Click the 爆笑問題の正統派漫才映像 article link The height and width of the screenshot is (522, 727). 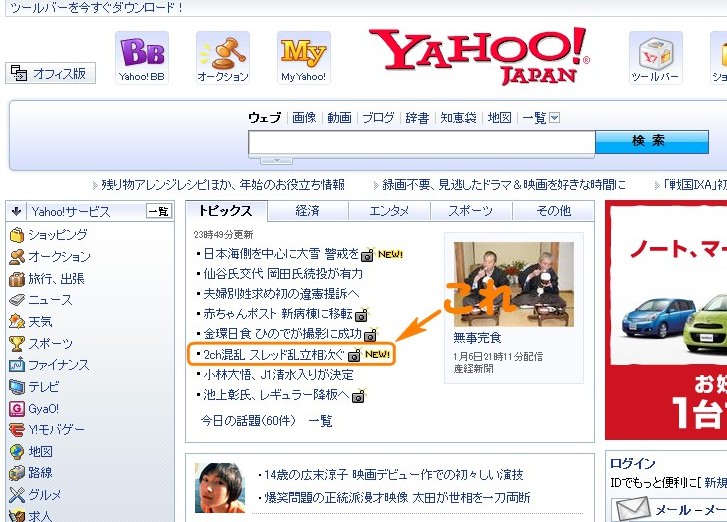pyautogui.click(x=397, y=498)
